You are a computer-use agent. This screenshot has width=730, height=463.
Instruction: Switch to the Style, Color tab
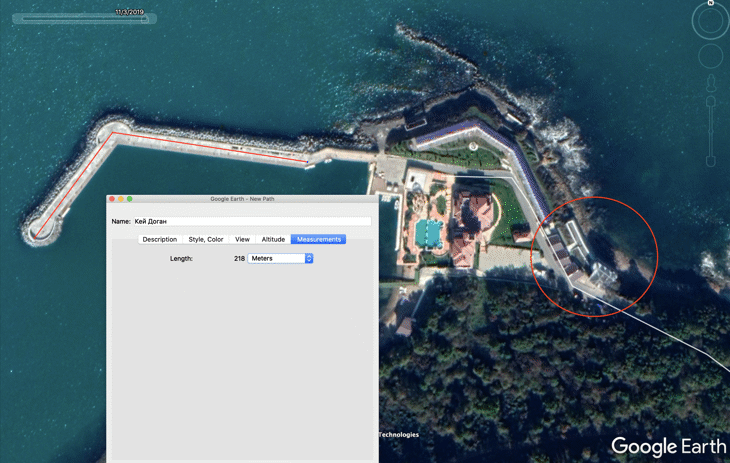tap(206, 239)
